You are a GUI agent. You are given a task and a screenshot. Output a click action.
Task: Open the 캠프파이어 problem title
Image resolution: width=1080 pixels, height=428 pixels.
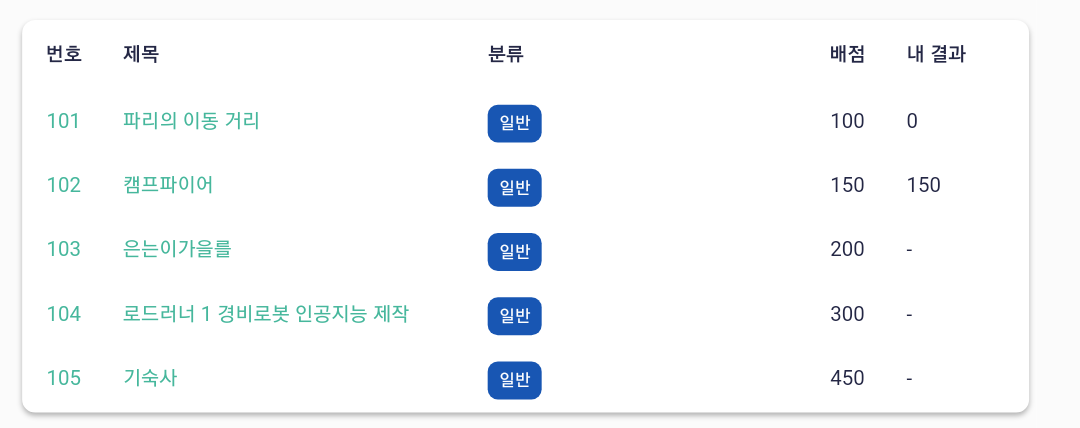tap(168, 185)
